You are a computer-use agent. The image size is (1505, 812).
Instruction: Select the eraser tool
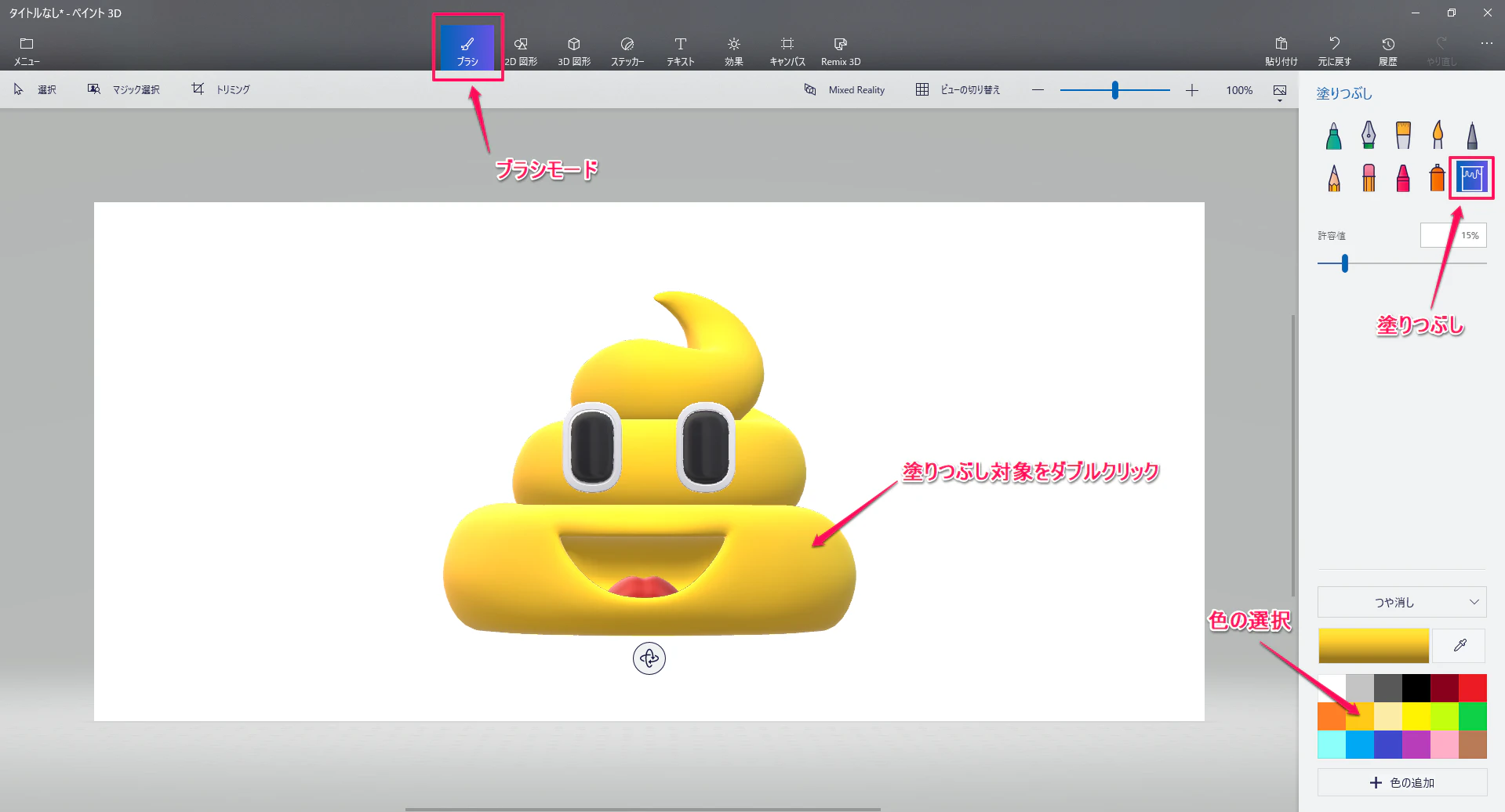pos(1369,178)
